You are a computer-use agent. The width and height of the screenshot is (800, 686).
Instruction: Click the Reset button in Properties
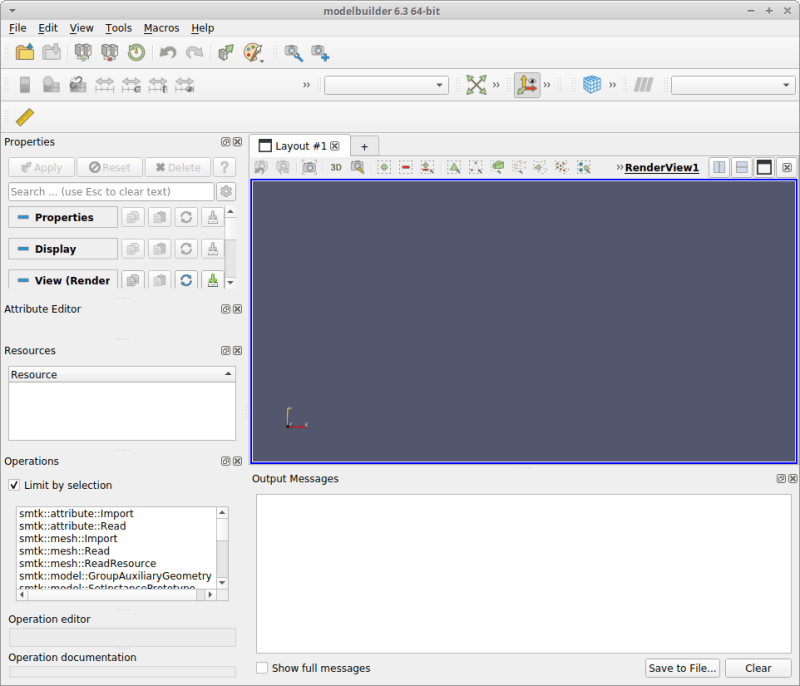pos(110,167)
